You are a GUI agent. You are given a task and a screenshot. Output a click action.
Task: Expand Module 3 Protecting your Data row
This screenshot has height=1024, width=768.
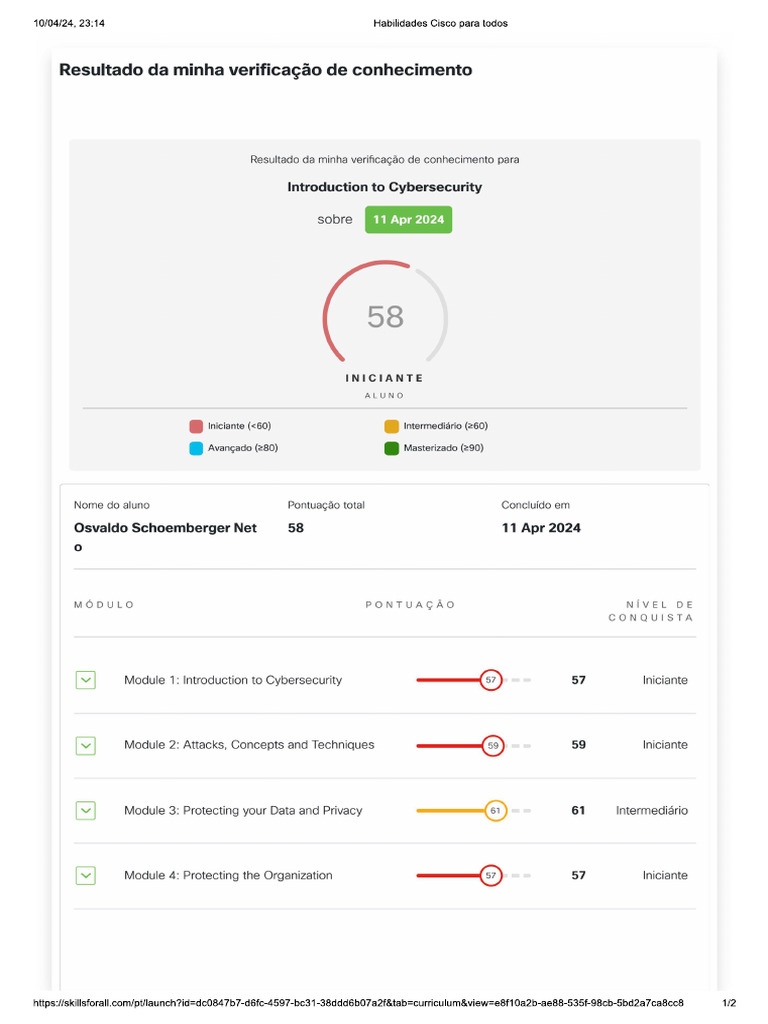coord(86,810)
